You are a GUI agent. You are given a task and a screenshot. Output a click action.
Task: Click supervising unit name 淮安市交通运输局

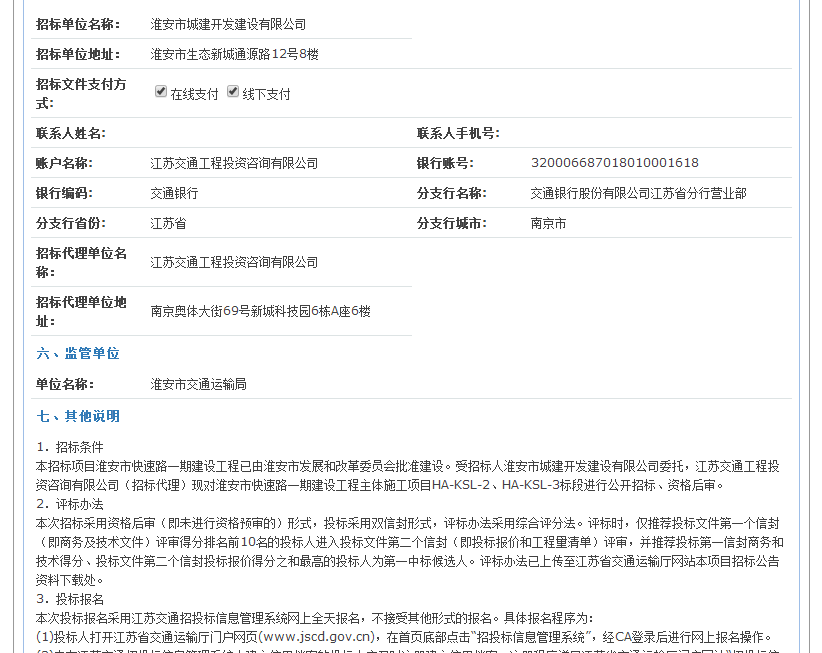click(198, 384)
